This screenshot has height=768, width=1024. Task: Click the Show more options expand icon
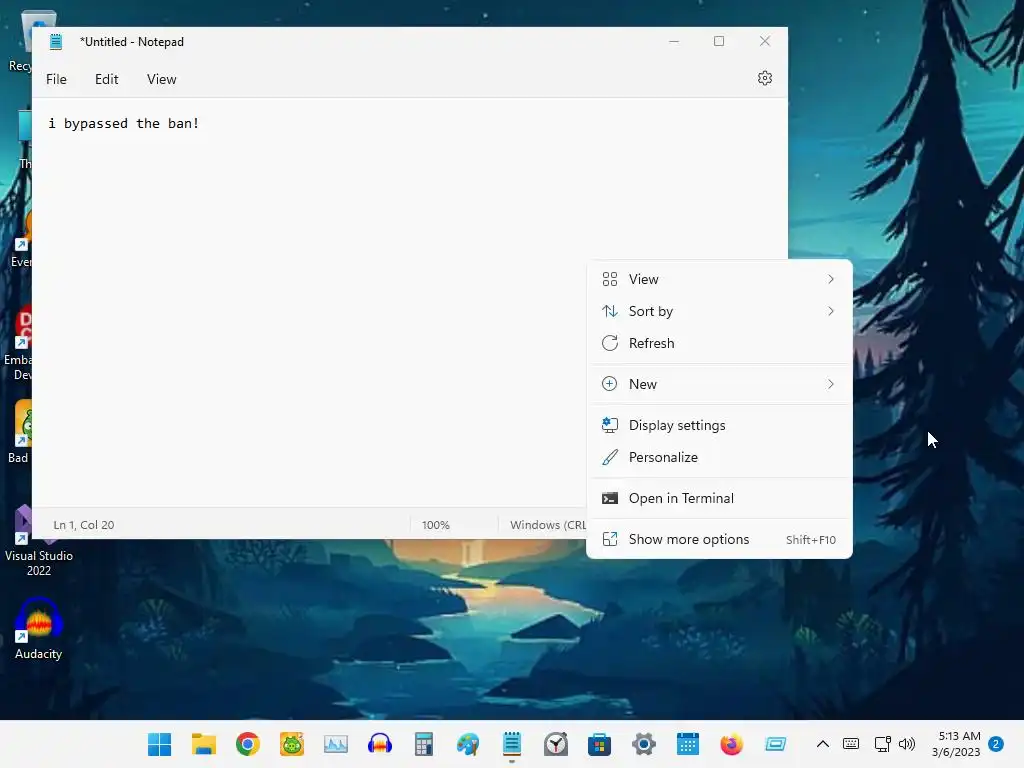609,539
